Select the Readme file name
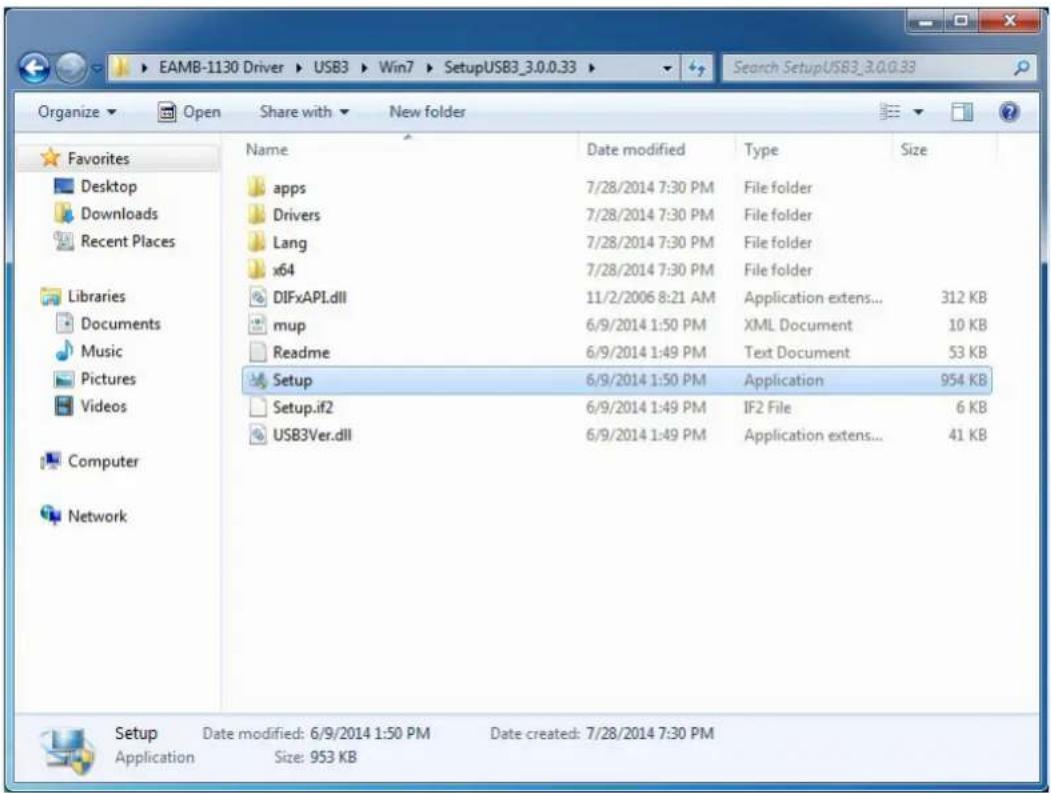Screen dimensions: 1051x793 click(x=301, y=352)
